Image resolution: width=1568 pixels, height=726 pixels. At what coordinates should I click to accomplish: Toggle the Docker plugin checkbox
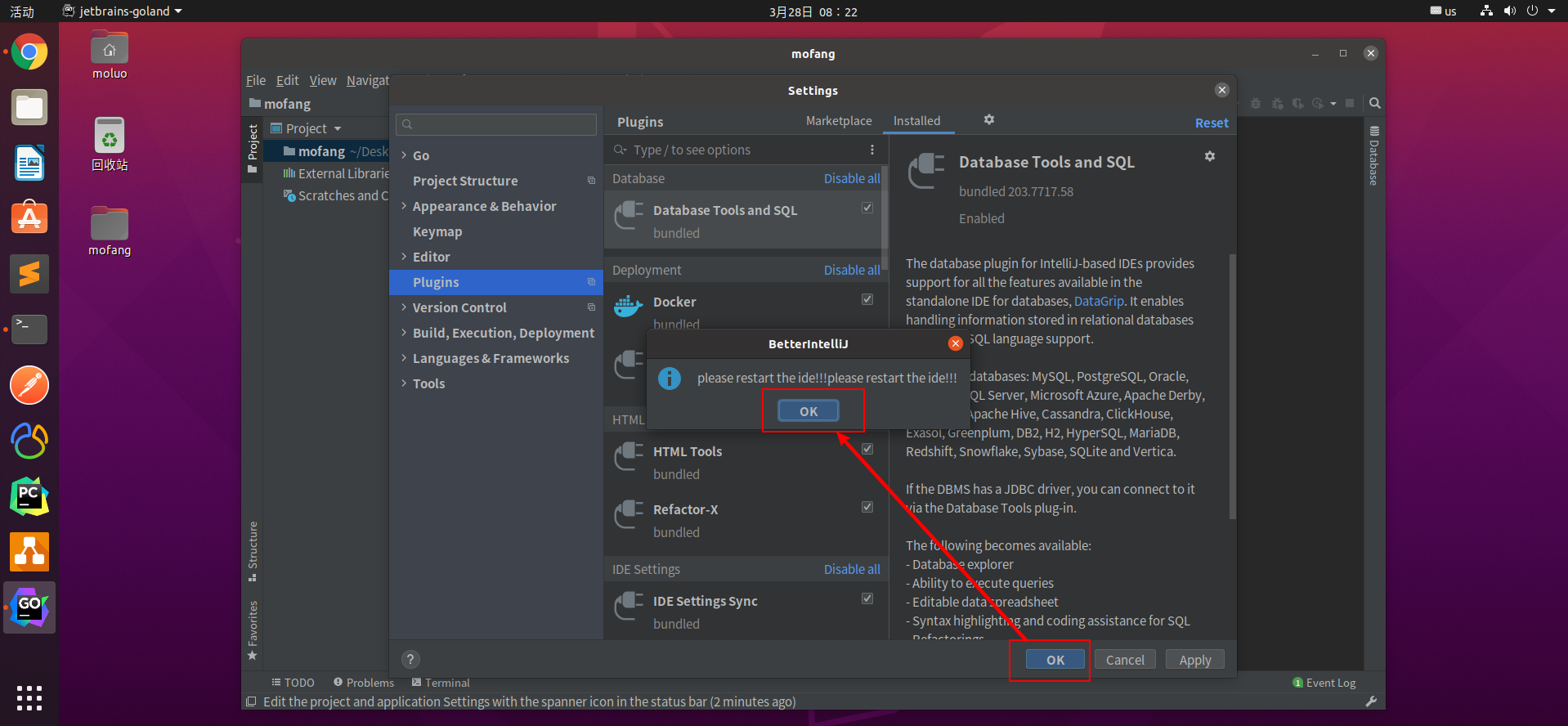coord(867,299)
